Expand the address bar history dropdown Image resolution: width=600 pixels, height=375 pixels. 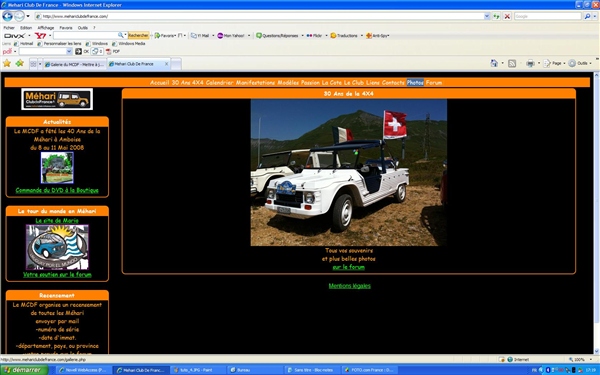487,16
